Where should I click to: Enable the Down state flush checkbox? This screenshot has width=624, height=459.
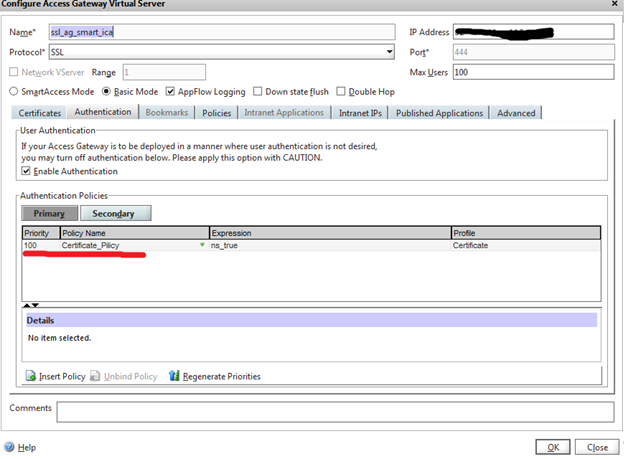257,91
